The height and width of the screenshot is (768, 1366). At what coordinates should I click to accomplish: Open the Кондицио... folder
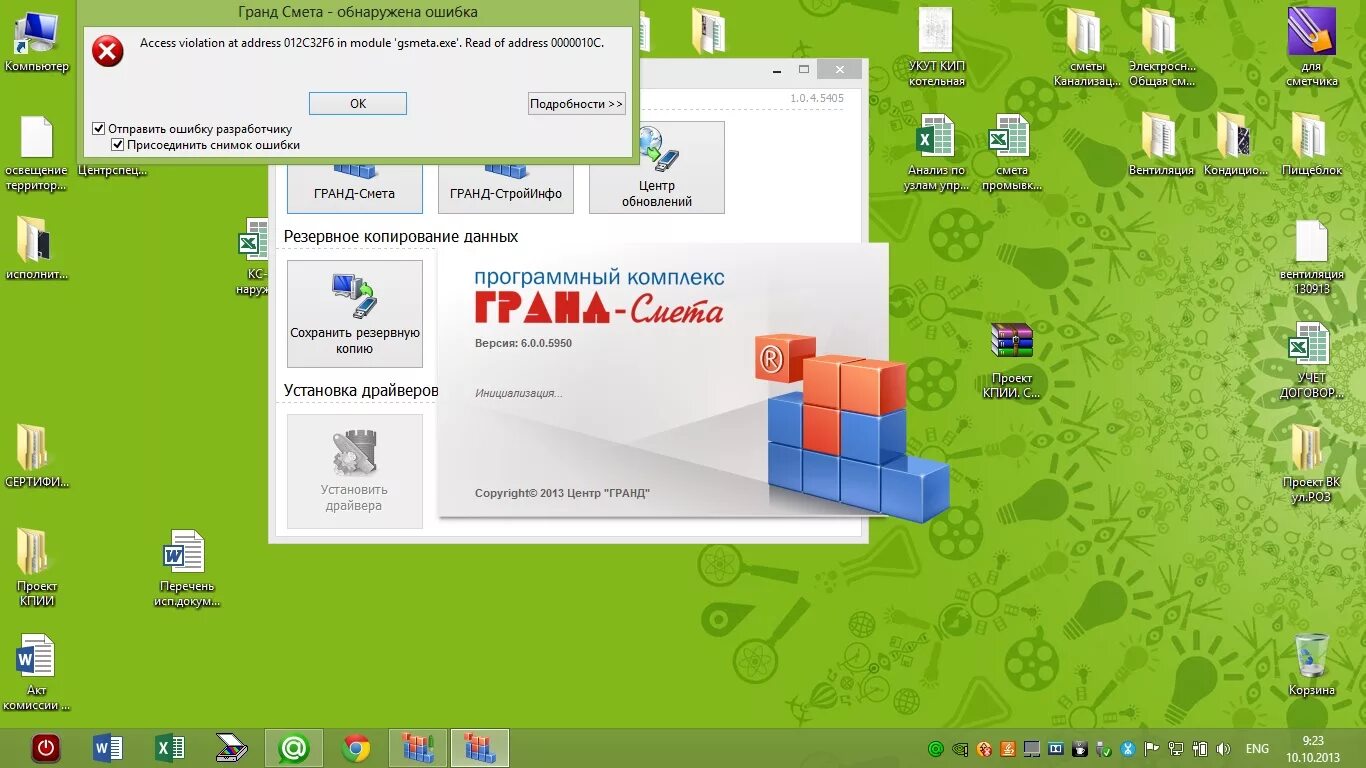(1236, 145)
